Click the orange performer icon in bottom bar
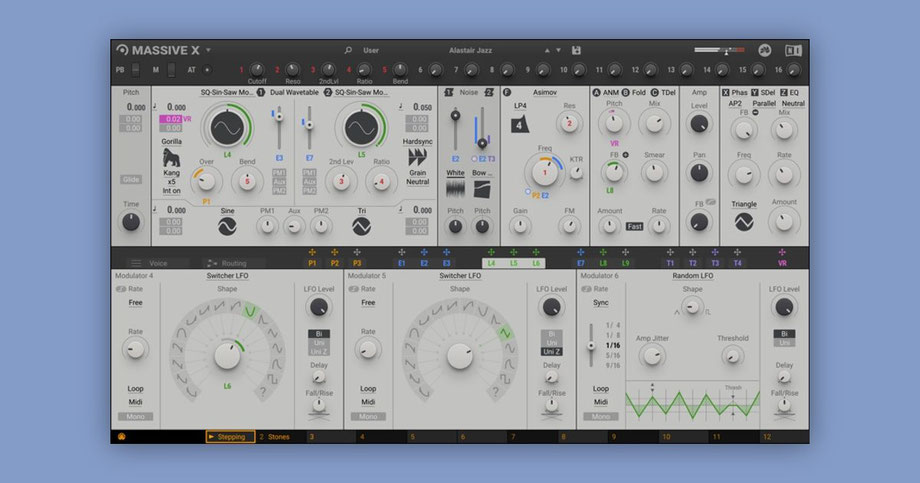 pos(121,437)
